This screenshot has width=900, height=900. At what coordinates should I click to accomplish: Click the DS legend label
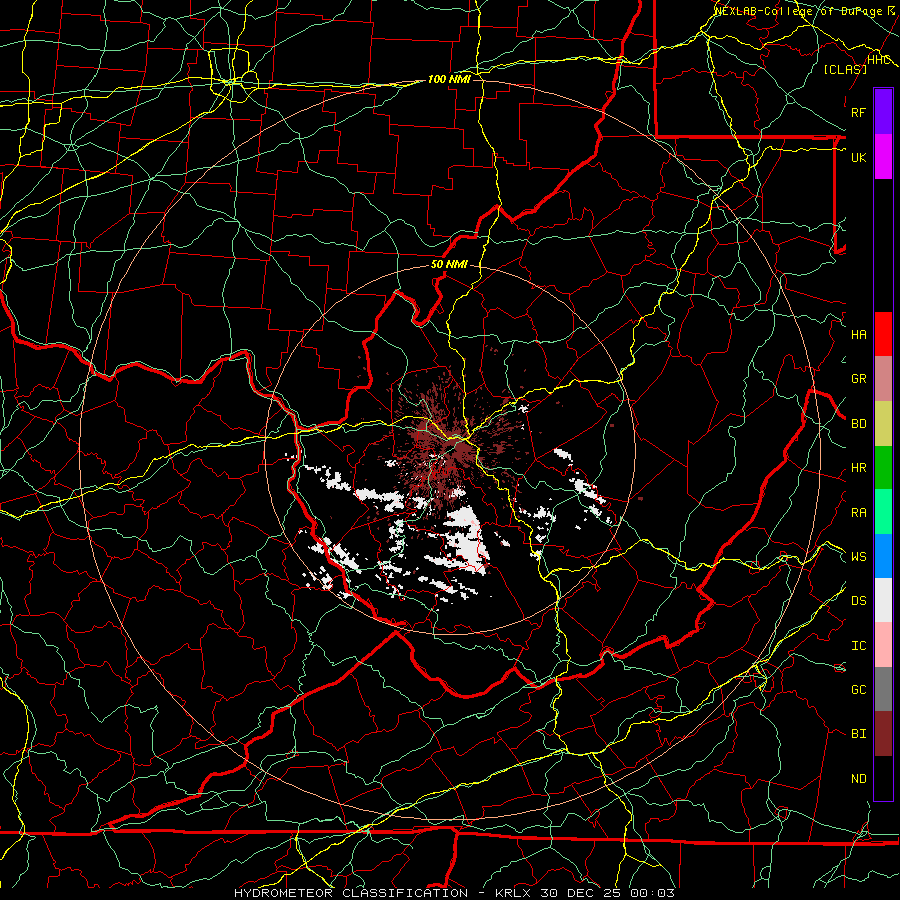pos(858,601)
